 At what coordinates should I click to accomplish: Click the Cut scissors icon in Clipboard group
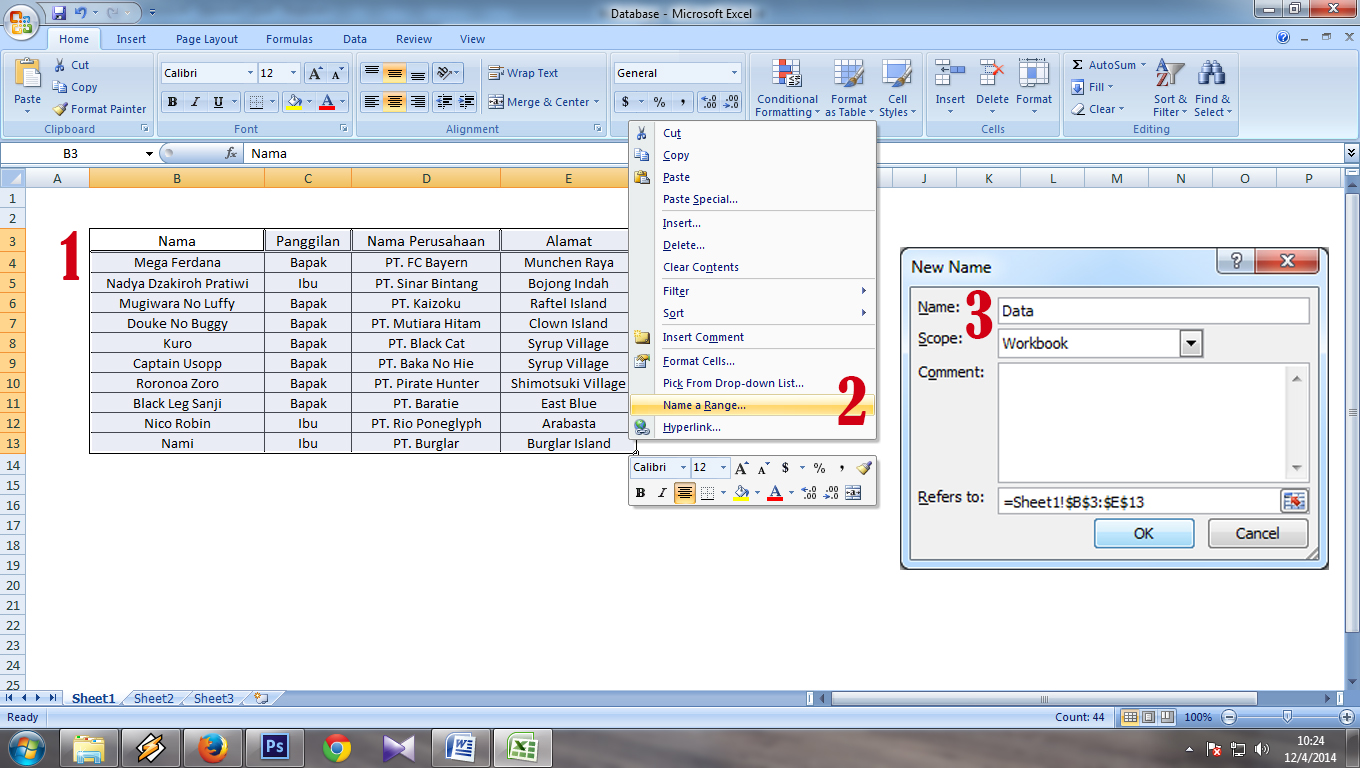59,65
